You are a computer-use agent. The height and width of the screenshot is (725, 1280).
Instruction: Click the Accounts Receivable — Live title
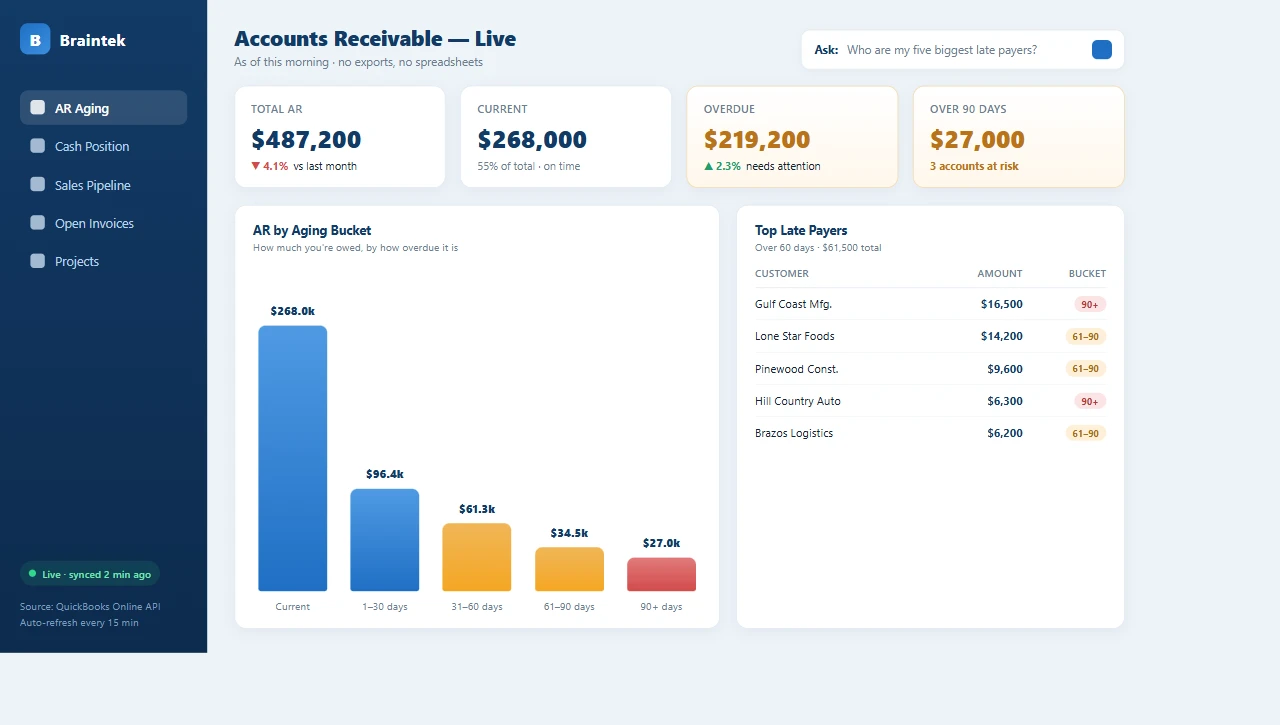pos(375,39)
